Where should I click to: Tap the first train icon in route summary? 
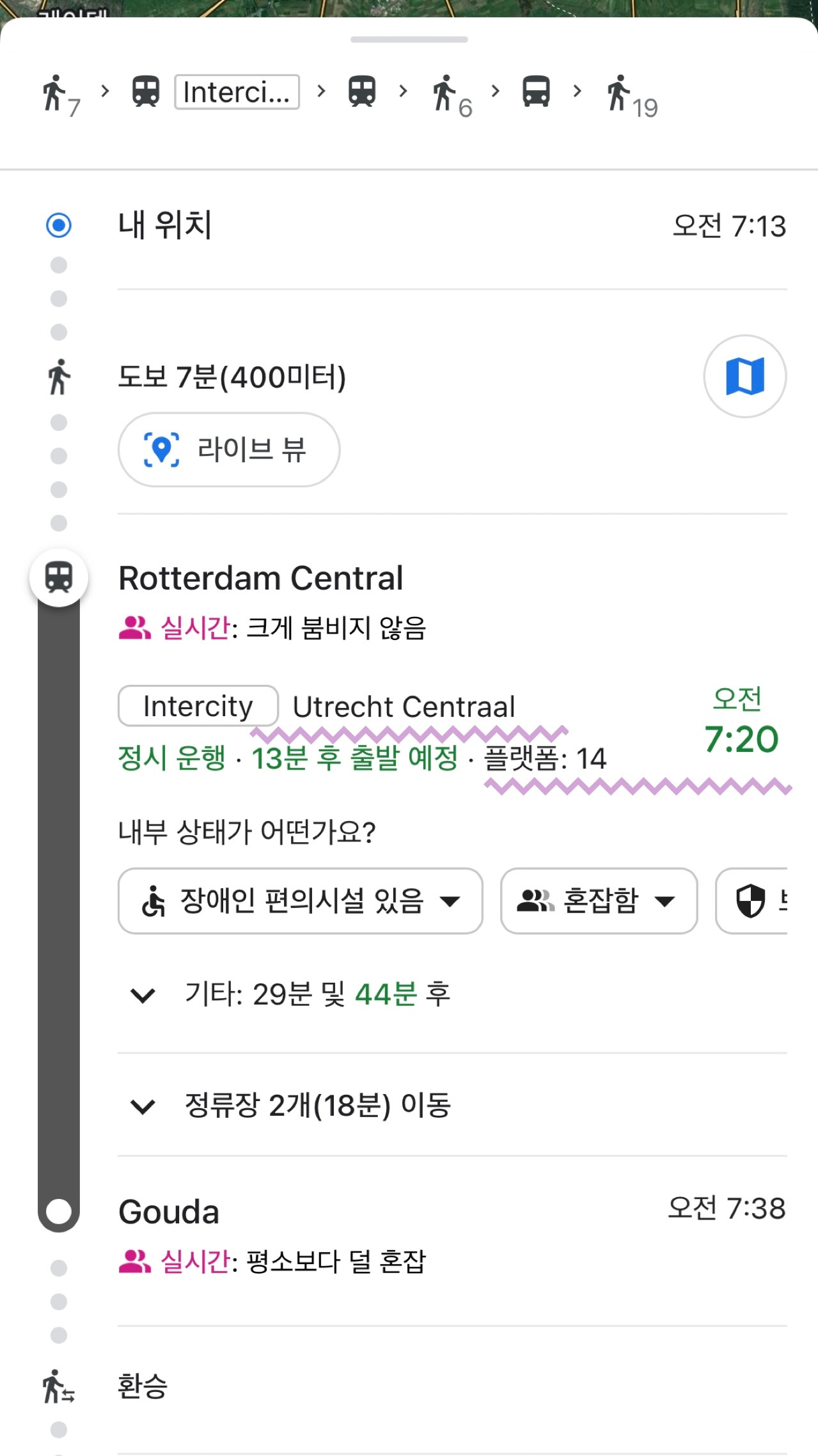click(x=146, y=91)
